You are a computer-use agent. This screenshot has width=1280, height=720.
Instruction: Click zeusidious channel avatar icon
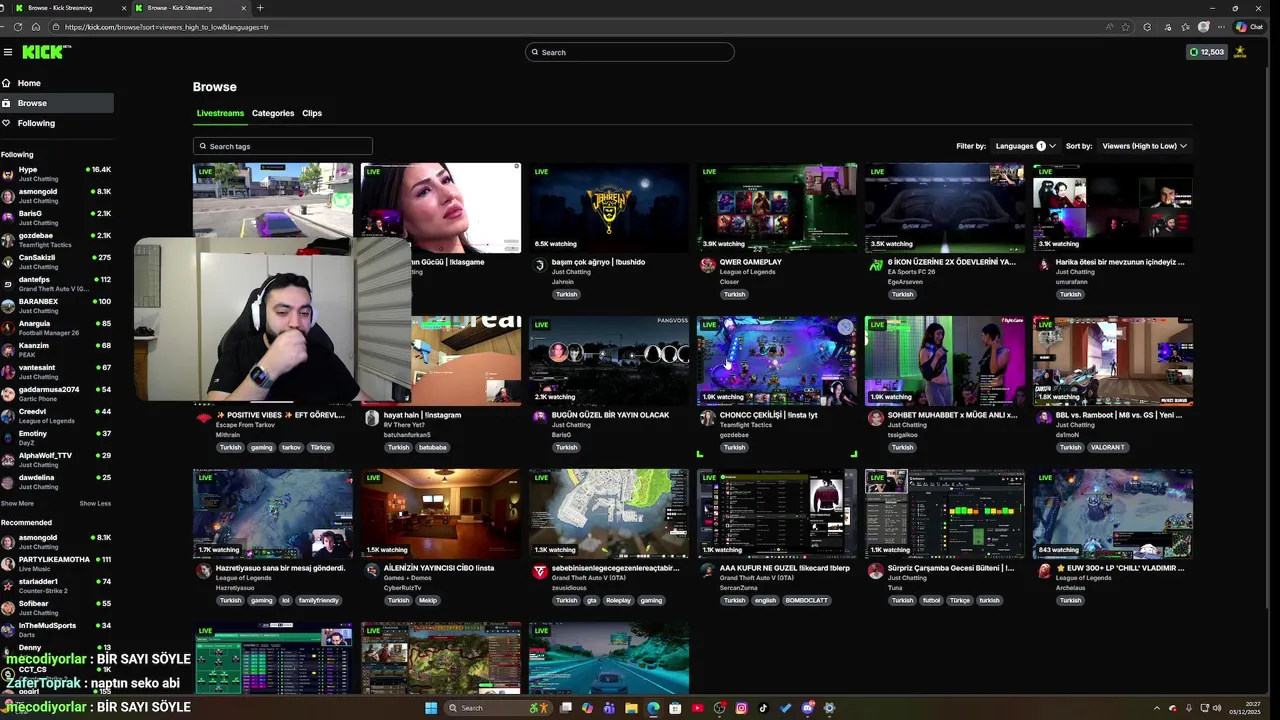[x=540, y=571]
